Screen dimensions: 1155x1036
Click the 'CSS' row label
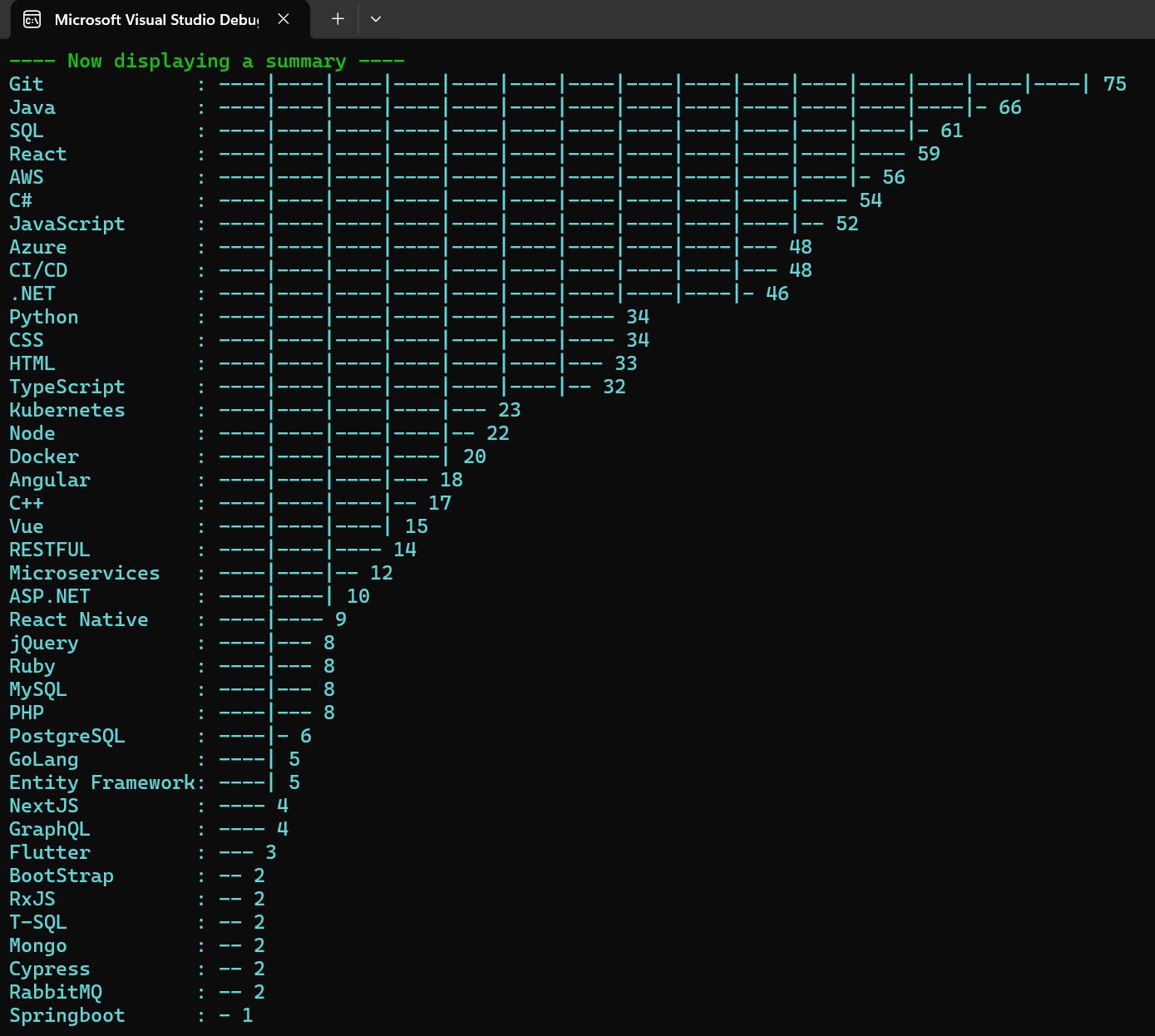point(27,340)
